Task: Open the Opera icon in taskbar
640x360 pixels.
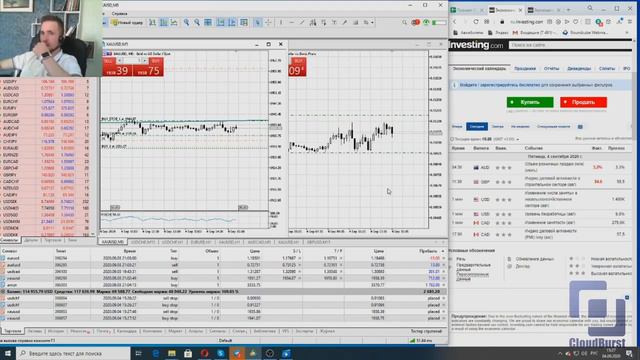Action: [x=204, y=353]
